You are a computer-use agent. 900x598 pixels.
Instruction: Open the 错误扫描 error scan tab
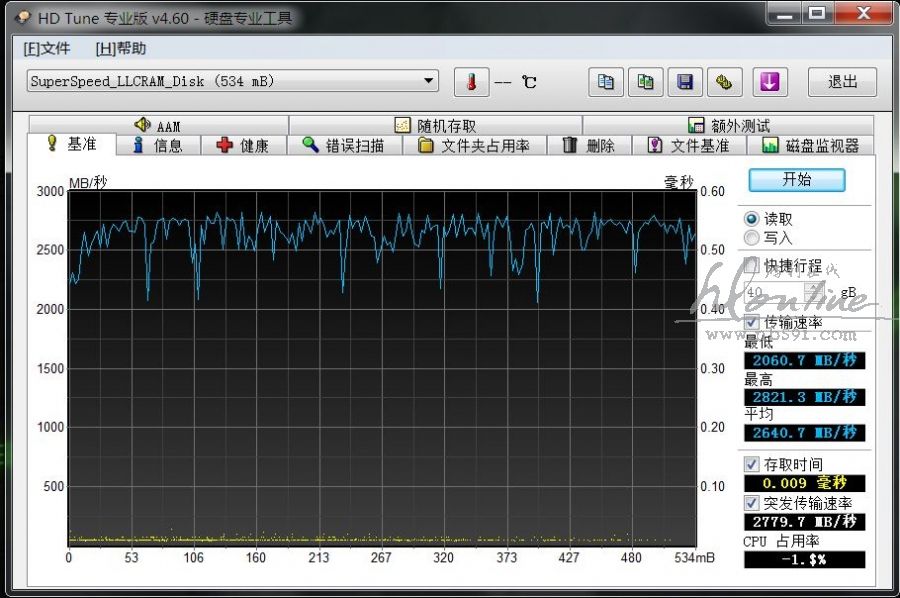pos(344,146)
